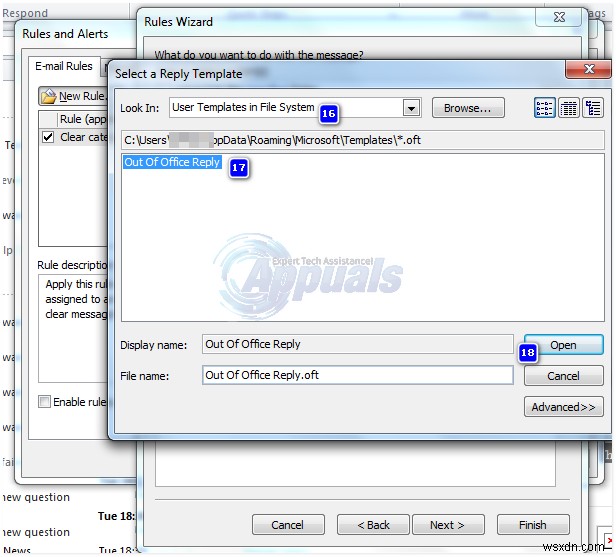
Task: Click the Browse... button
Action: [x=468, y=108]
